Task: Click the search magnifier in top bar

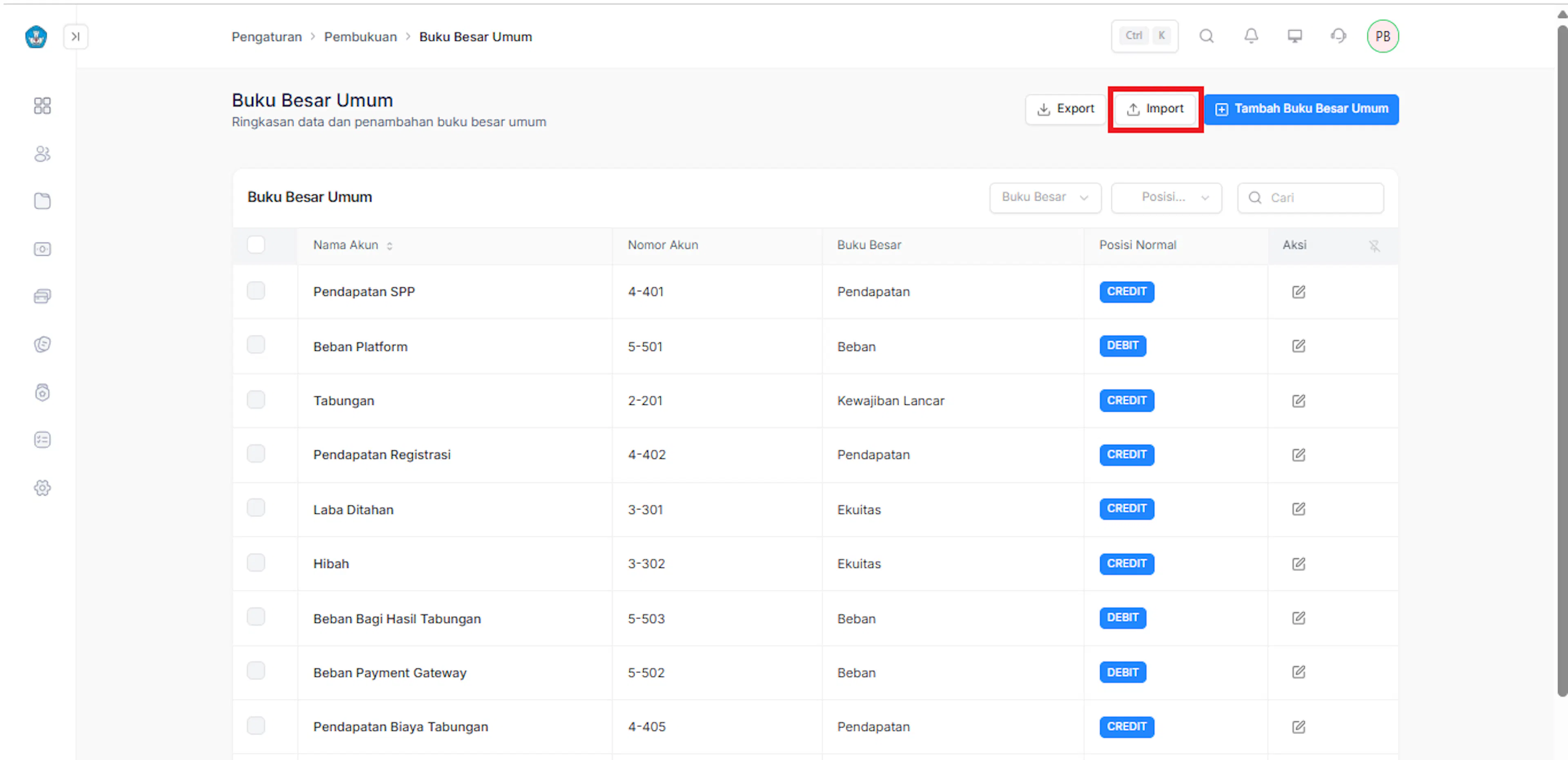Action: tap(1207, 36)
